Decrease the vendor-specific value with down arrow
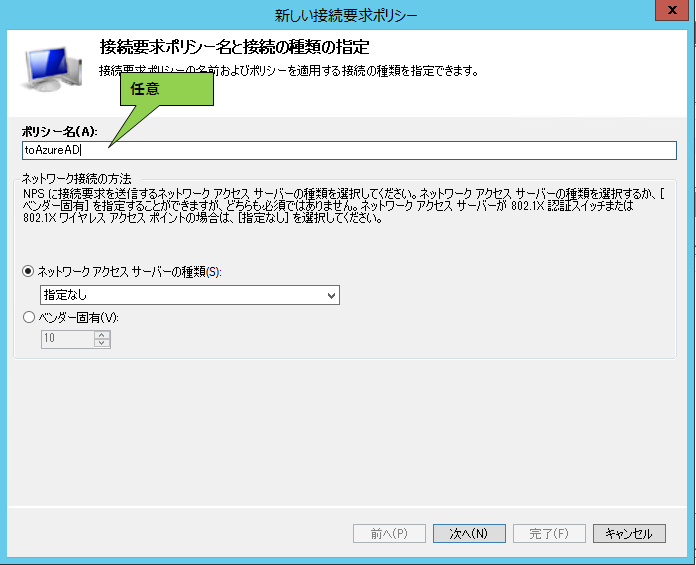696x565 pixels. [x=102, y=343]
